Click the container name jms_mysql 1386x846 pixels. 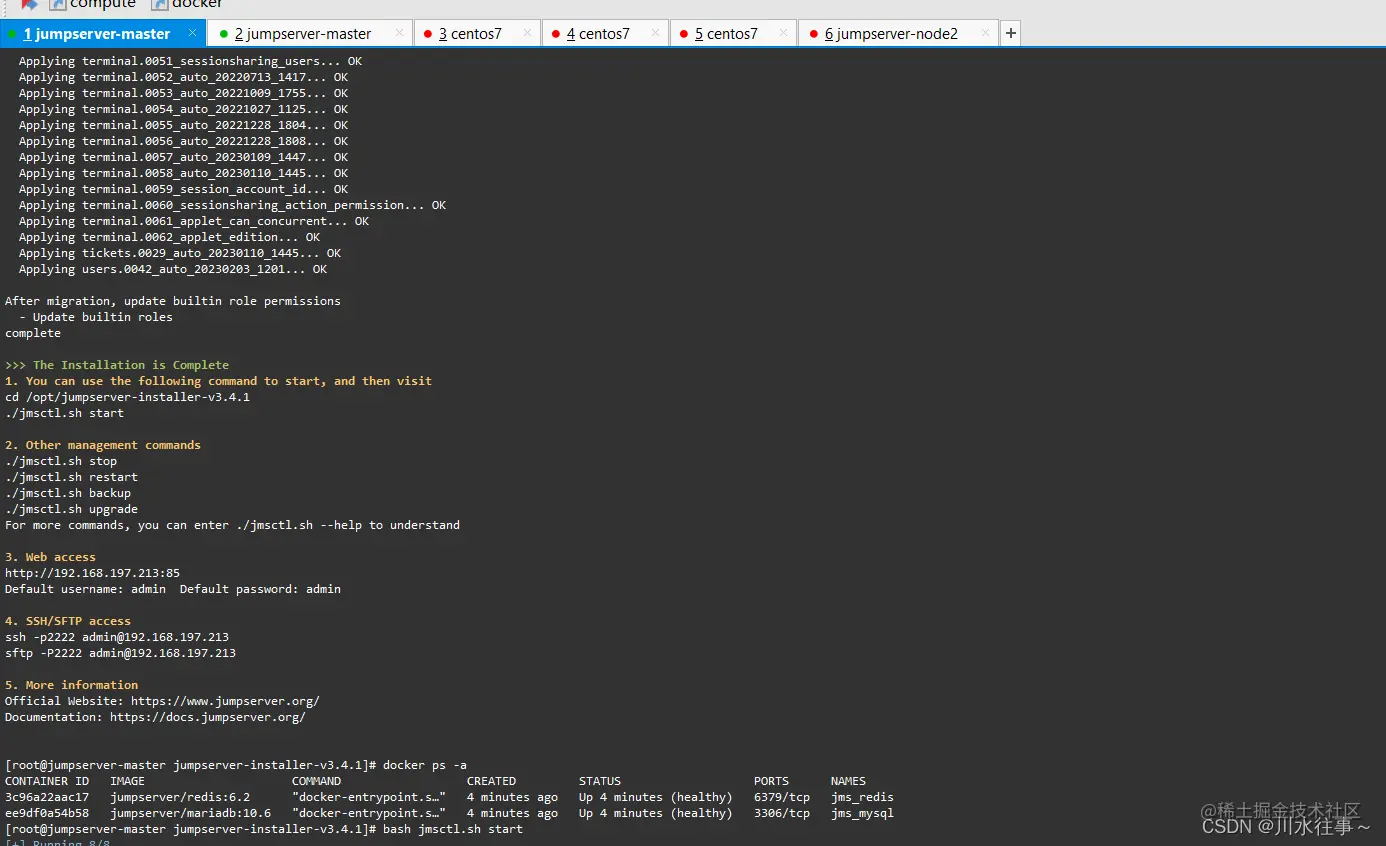click(x=862, y=813)
